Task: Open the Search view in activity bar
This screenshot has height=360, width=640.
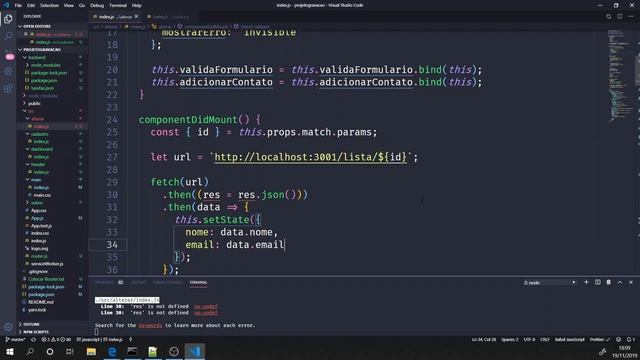Action: [x=8, y=37]
